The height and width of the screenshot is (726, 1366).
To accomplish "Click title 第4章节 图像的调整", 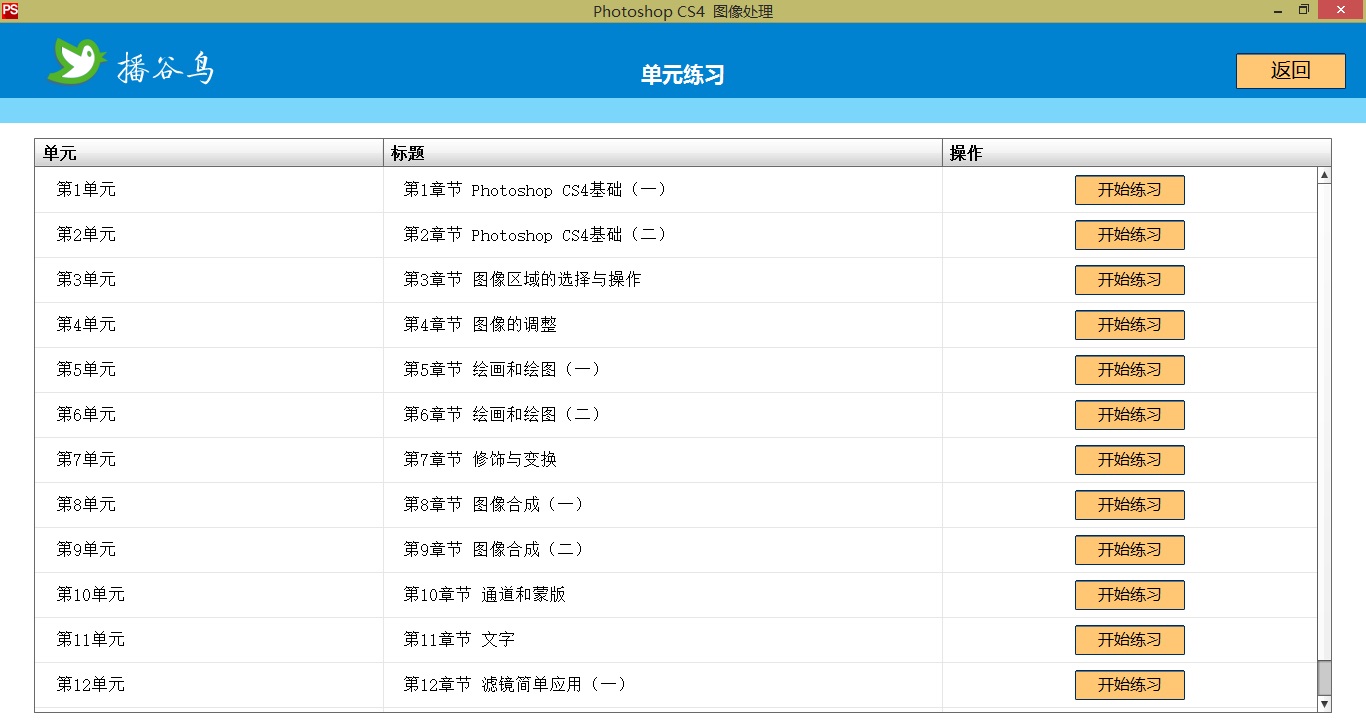I will (480, 324).
